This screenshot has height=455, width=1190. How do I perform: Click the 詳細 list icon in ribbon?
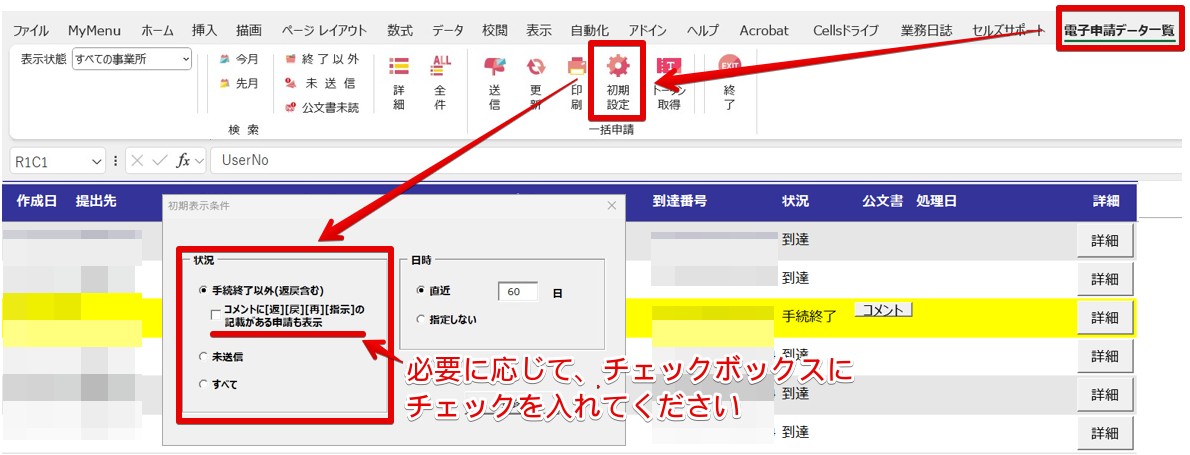coord(398,68)
